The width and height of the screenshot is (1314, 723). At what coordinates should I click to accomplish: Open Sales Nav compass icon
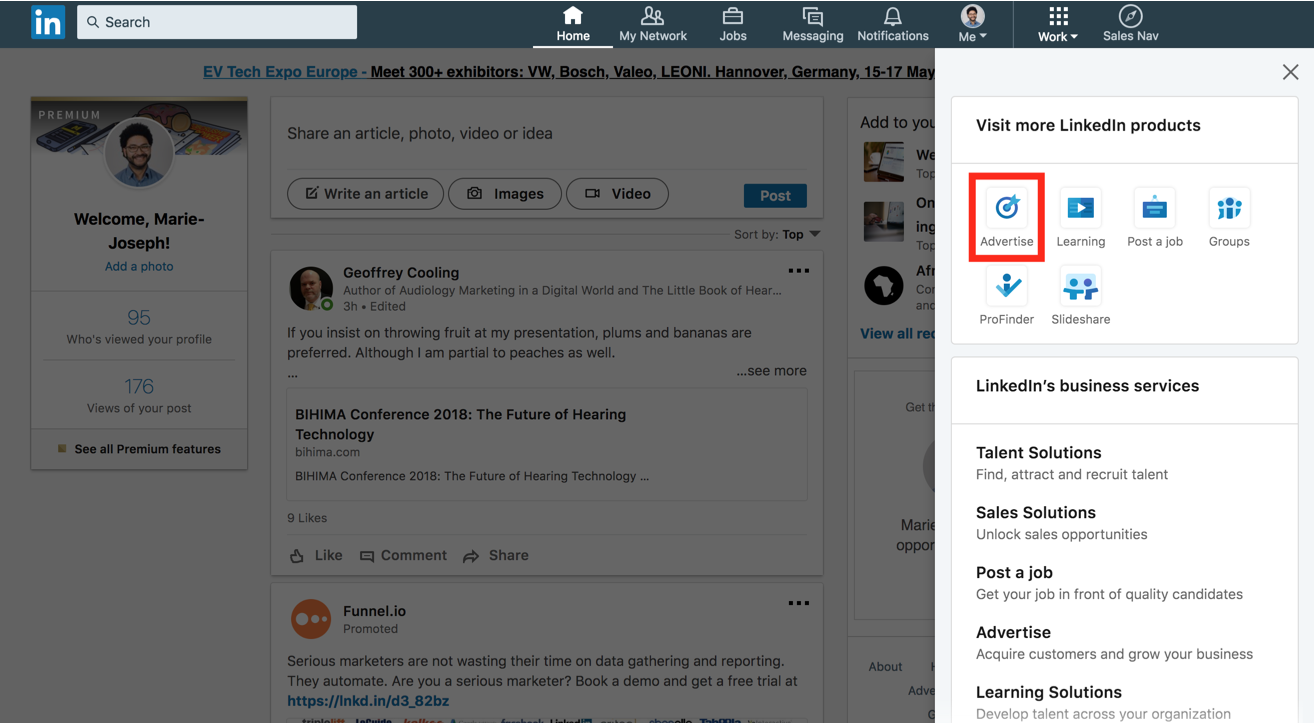[x=1131, y=25]
